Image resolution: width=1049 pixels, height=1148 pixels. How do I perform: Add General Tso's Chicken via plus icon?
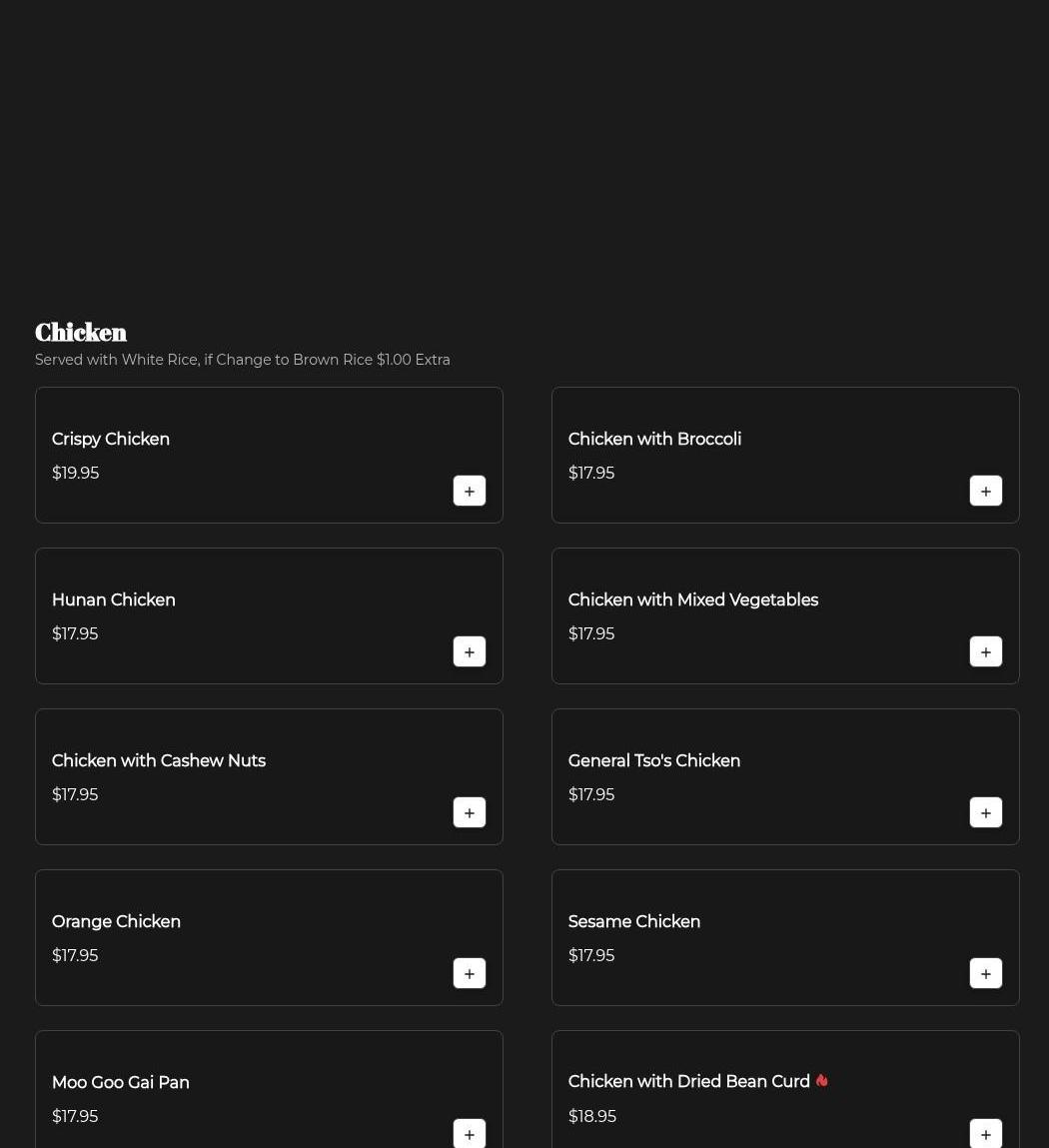[x=985, y=812]
